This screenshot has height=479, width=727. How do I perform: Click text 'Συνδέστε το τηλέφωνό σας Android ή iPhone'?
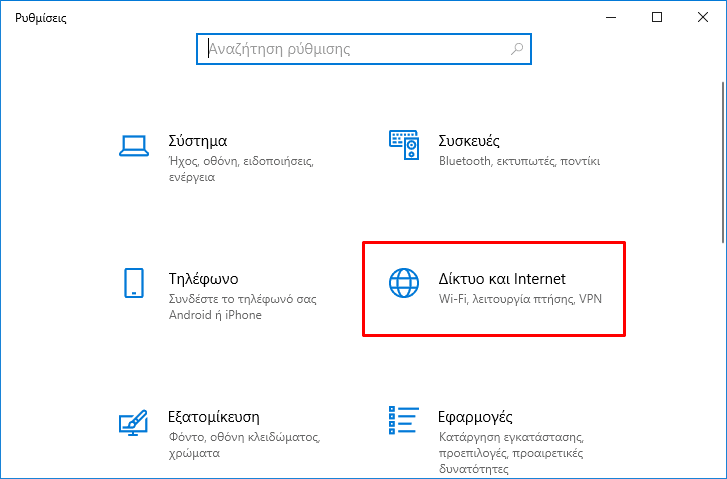pyautogui.click(x=242, y=307)
